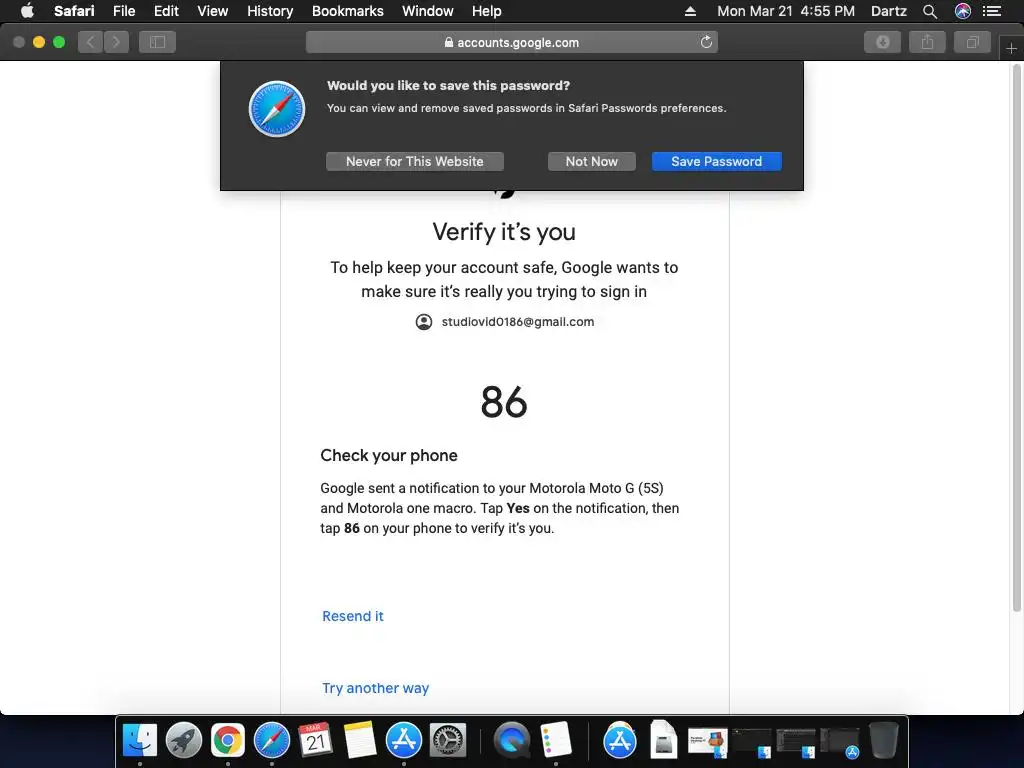The height and width of the screenshot is (768, 1024).
Task: Open Notification Center list icon
Action: pyautogui.click(x=992, y=11)
